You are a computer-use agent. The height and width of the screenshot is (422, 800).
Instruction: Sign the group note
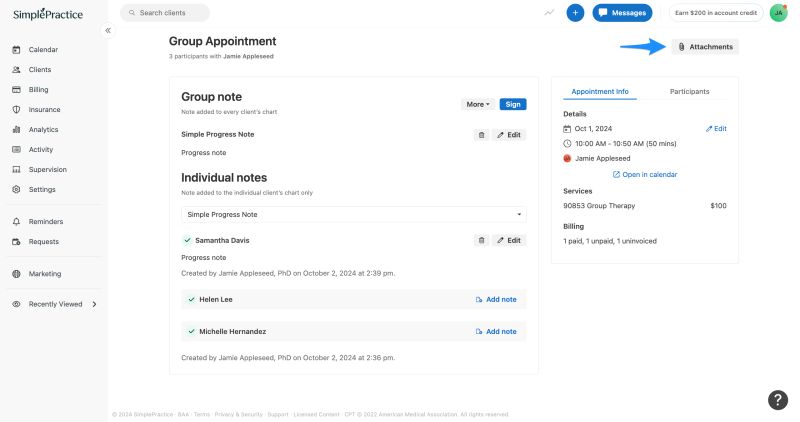tap(513, 104)
